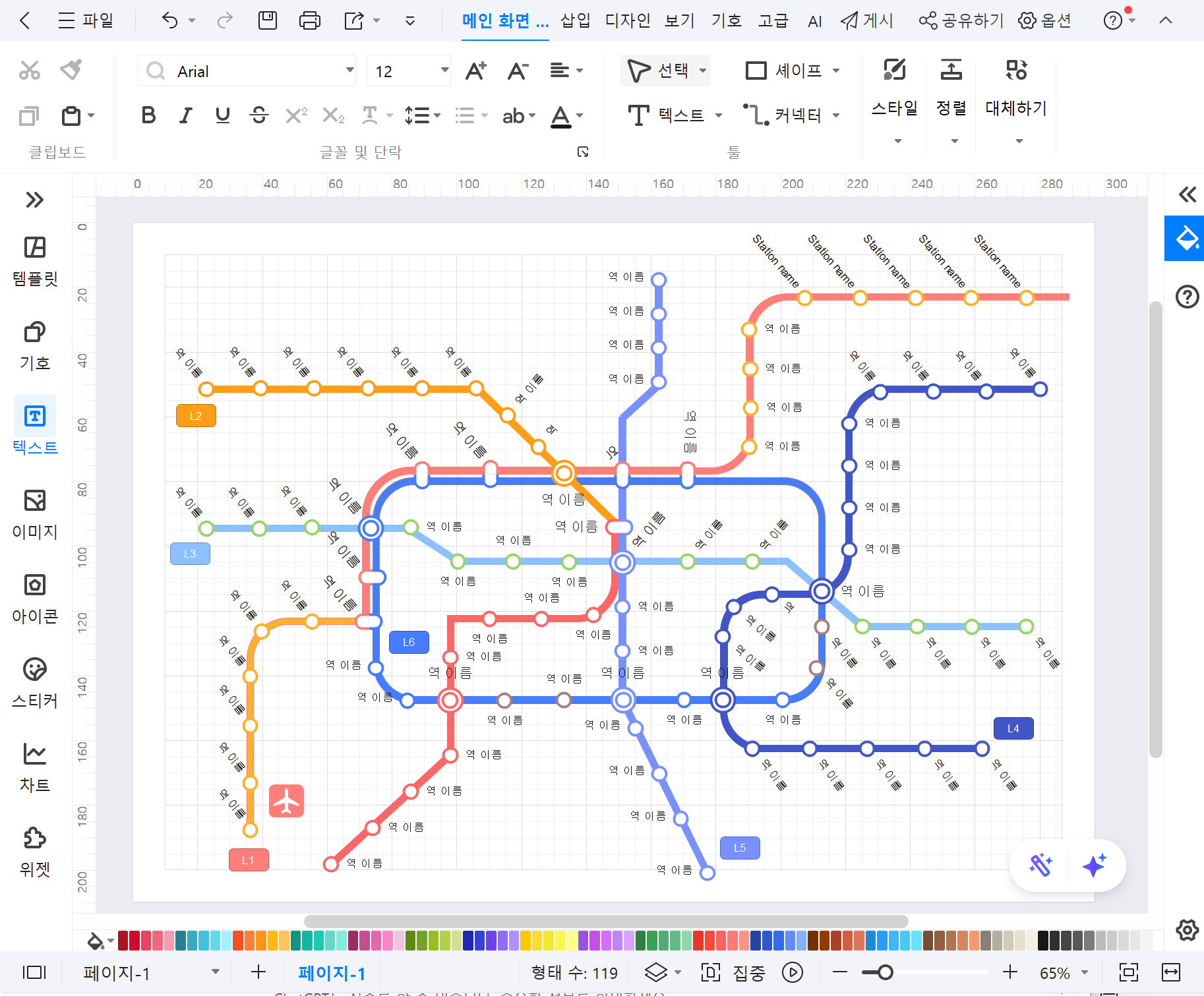Add a new page with plus button
The height and width of the screenshot is (996, 1204).
pyautogui.click(x=258, y=972)
